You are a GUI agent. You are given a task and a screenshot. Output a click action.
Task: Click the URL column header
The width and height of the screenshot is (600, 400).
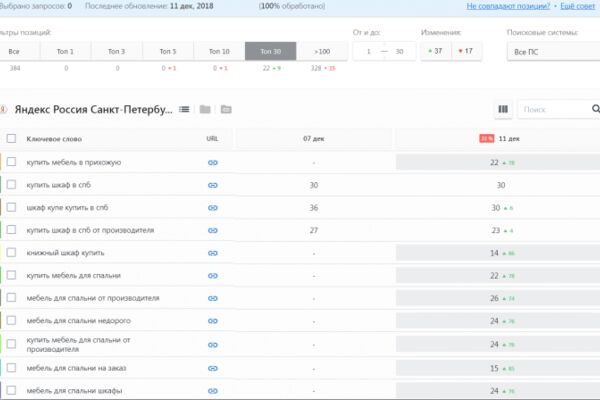(x=212, y=139)
